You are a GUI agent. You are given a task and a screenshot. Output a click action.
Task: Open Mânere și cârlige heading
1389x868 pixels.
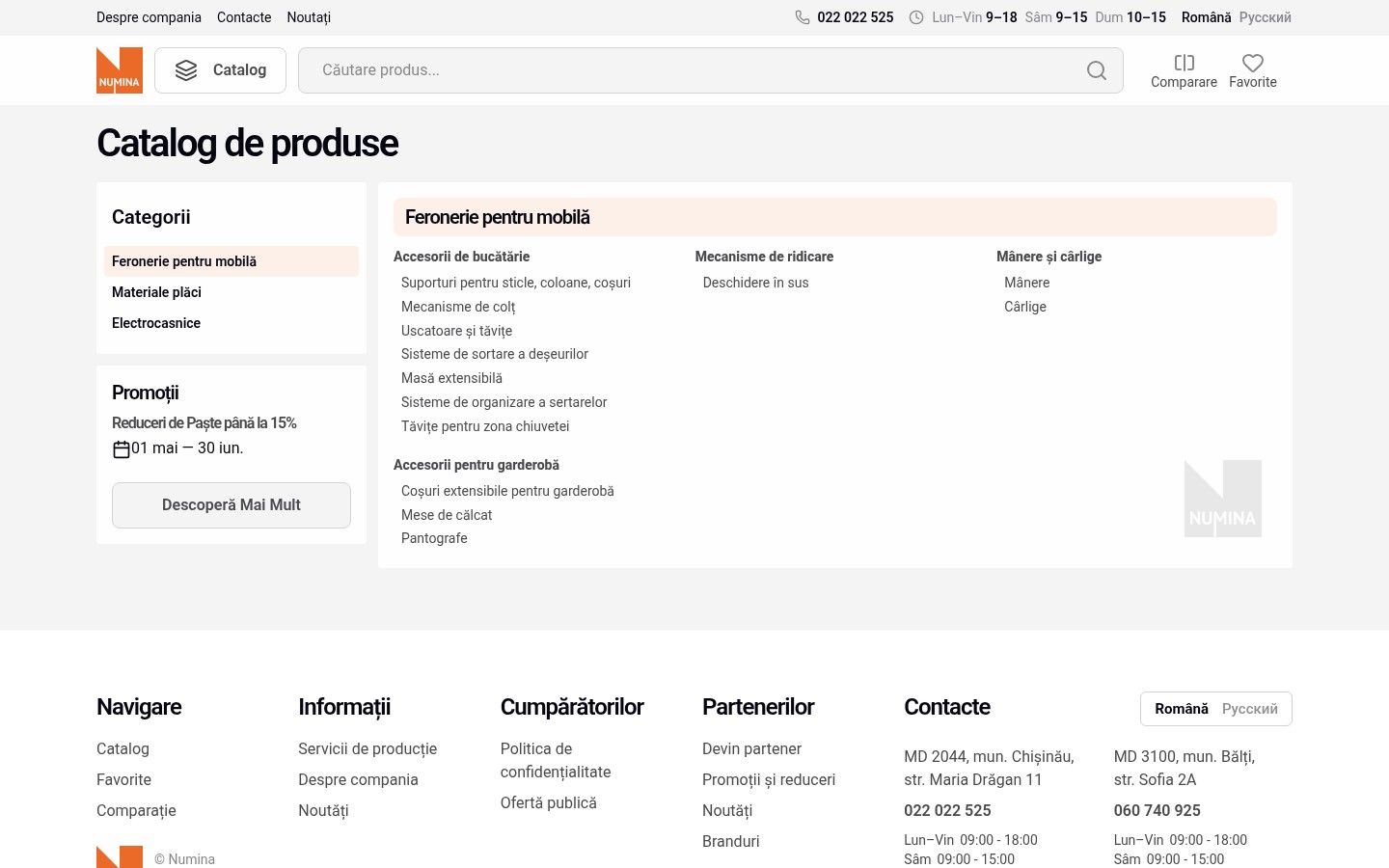(1049, 257)
